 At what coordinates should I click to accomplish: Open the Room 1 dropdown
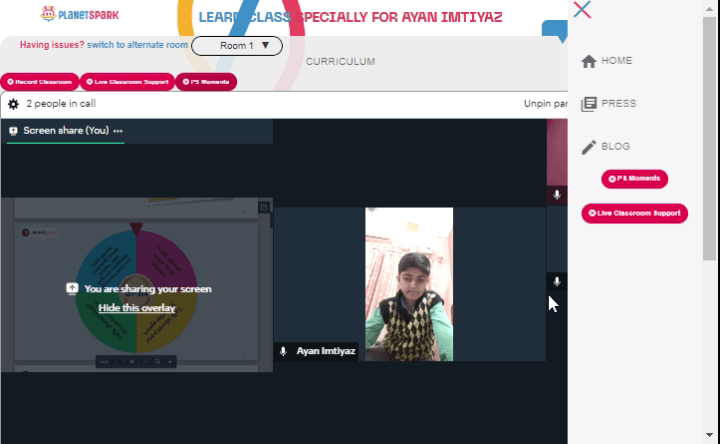237,46
